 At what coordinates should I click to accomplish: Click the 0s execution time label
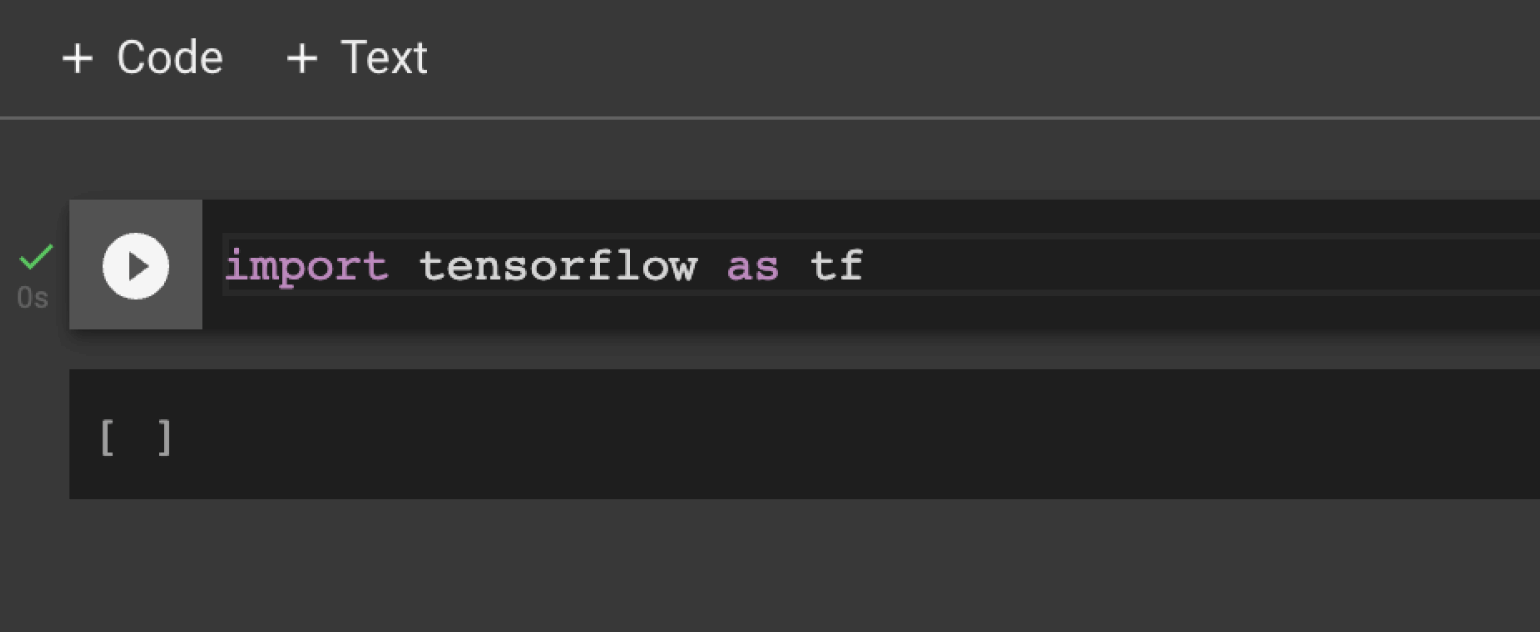click(33, 298)
